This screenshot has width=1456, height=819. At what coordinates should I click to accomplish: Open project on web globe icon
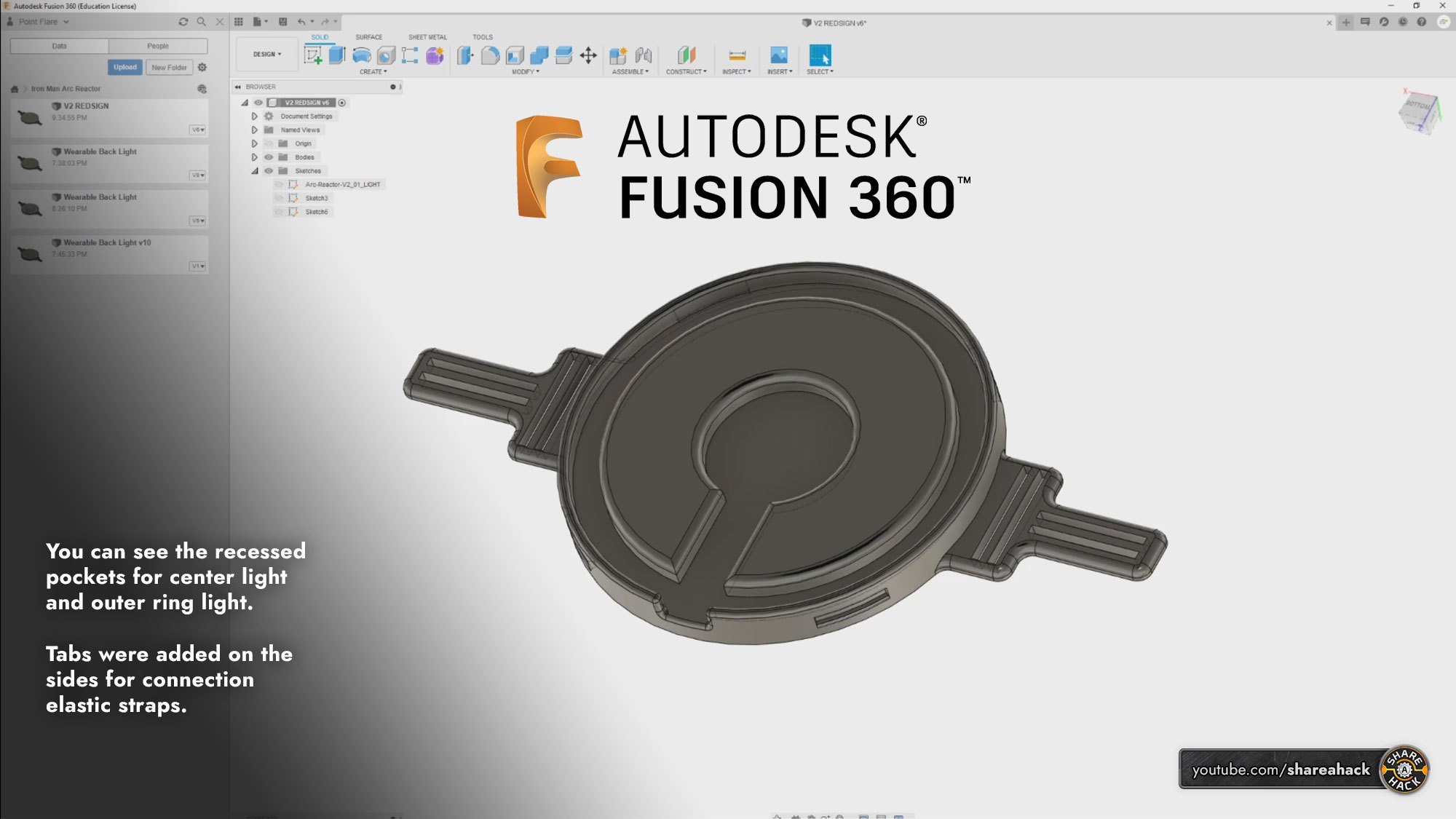tap(202, 89)
